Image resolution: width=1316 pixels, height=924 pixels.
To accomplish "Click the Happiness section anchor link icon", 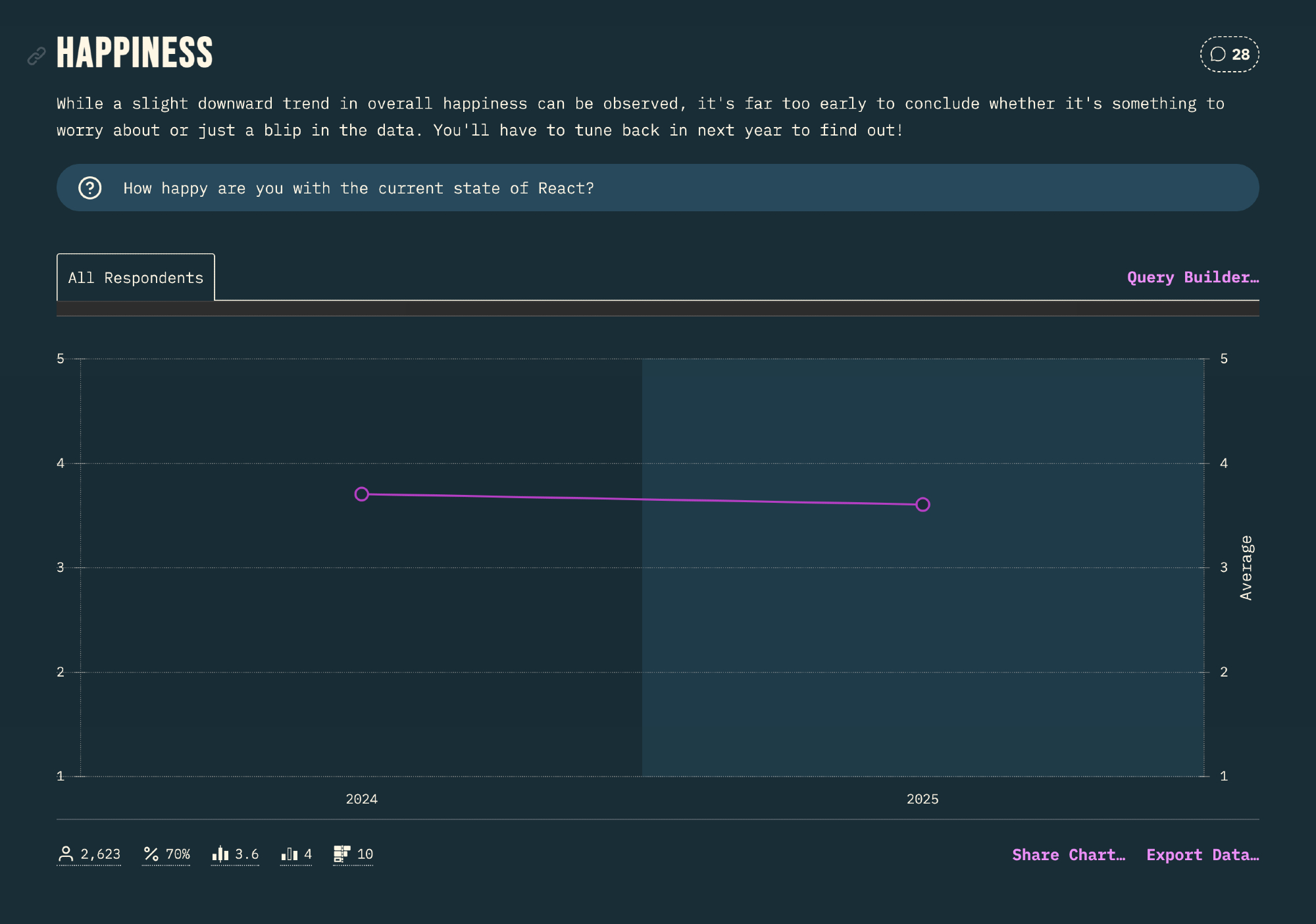I will tap(36, 56).
